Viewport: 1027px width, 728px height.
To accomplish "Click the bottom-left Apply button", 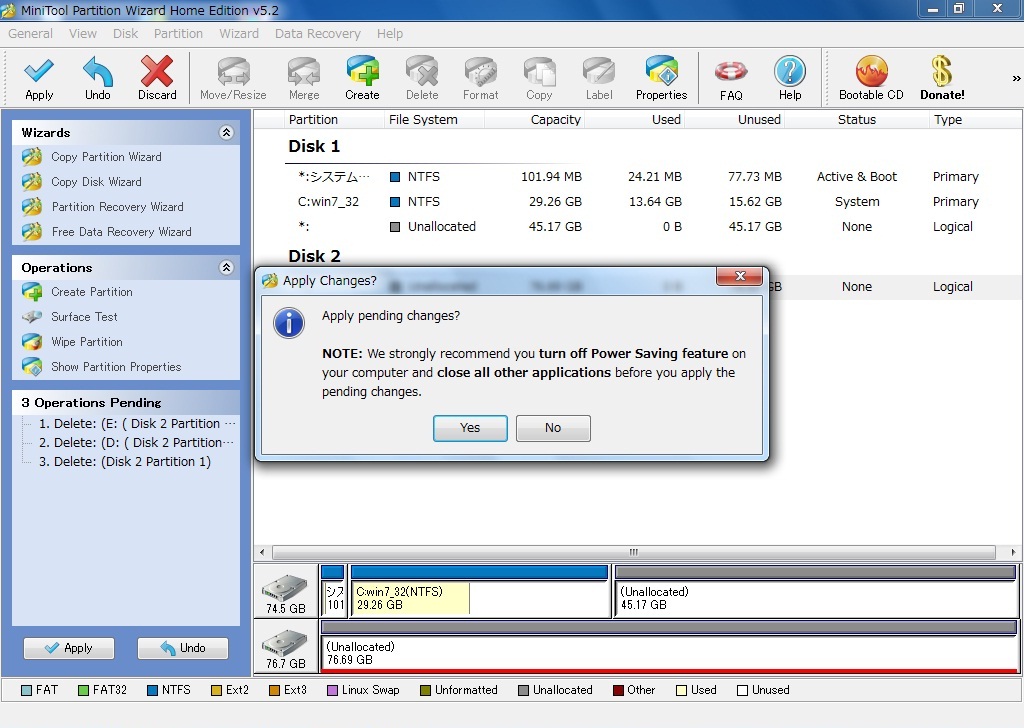I will 69,648.
